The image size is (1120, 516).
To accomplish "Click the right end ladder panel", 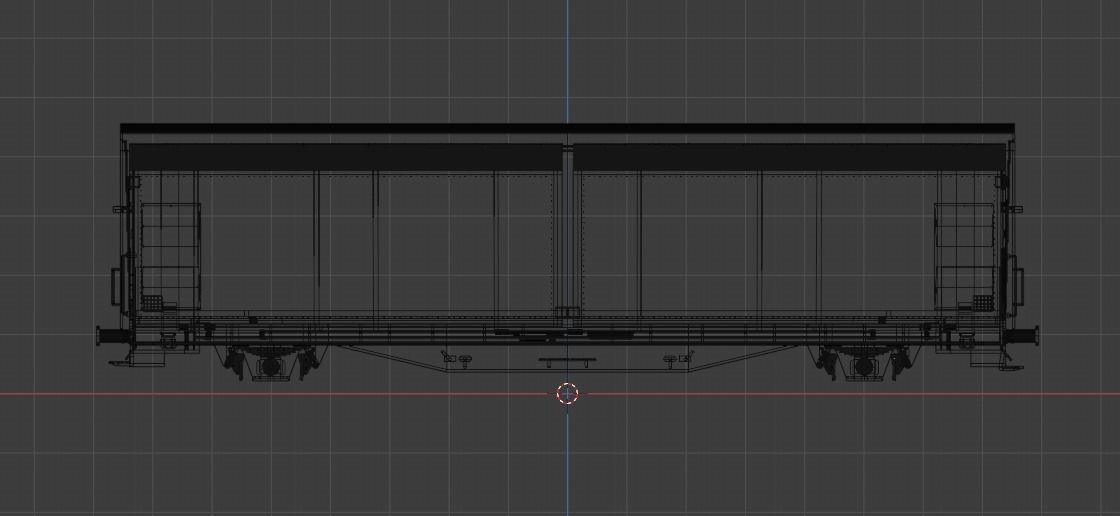I will pos(965,256).
